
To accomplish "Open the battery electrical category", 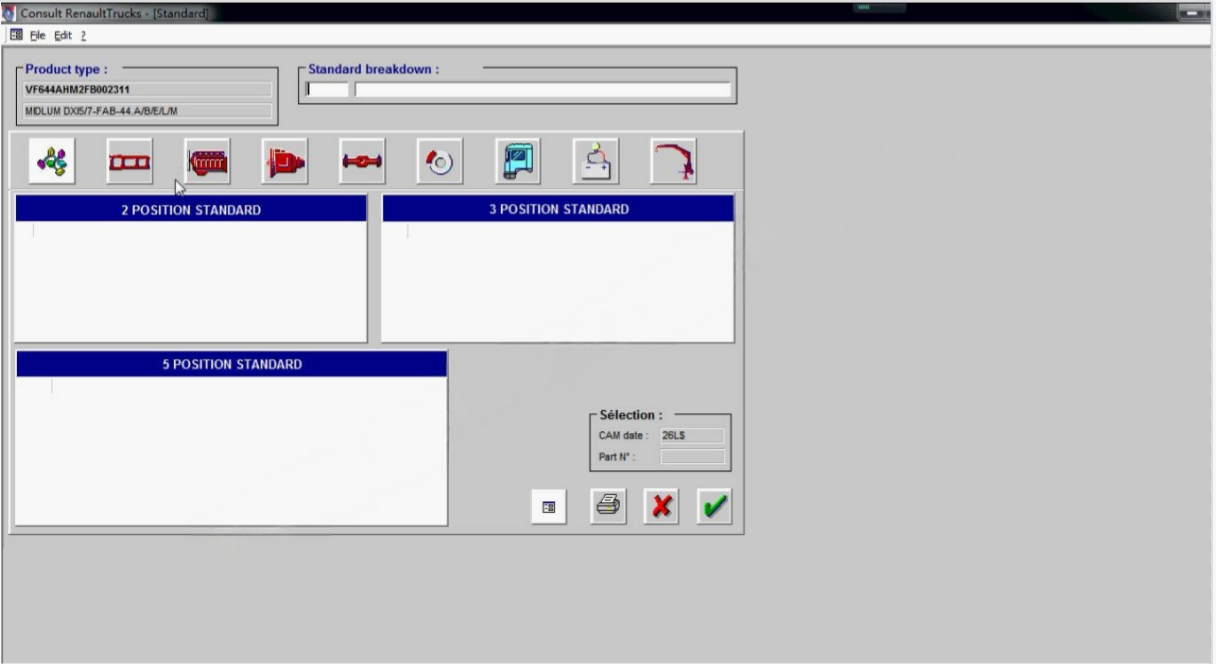I will coord(596,162).
